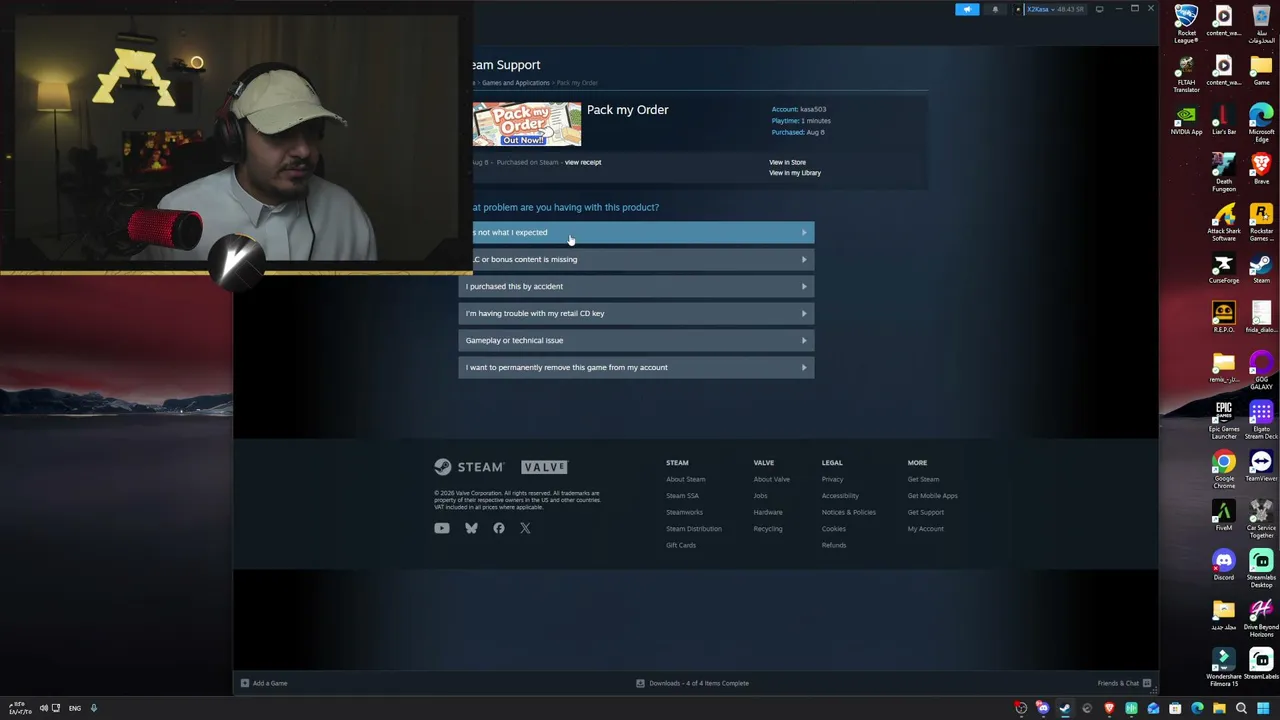The image size is (1280, 720).
Task: Open Steam's X (Twitter) page icon
Action: [x=525, y=528]
